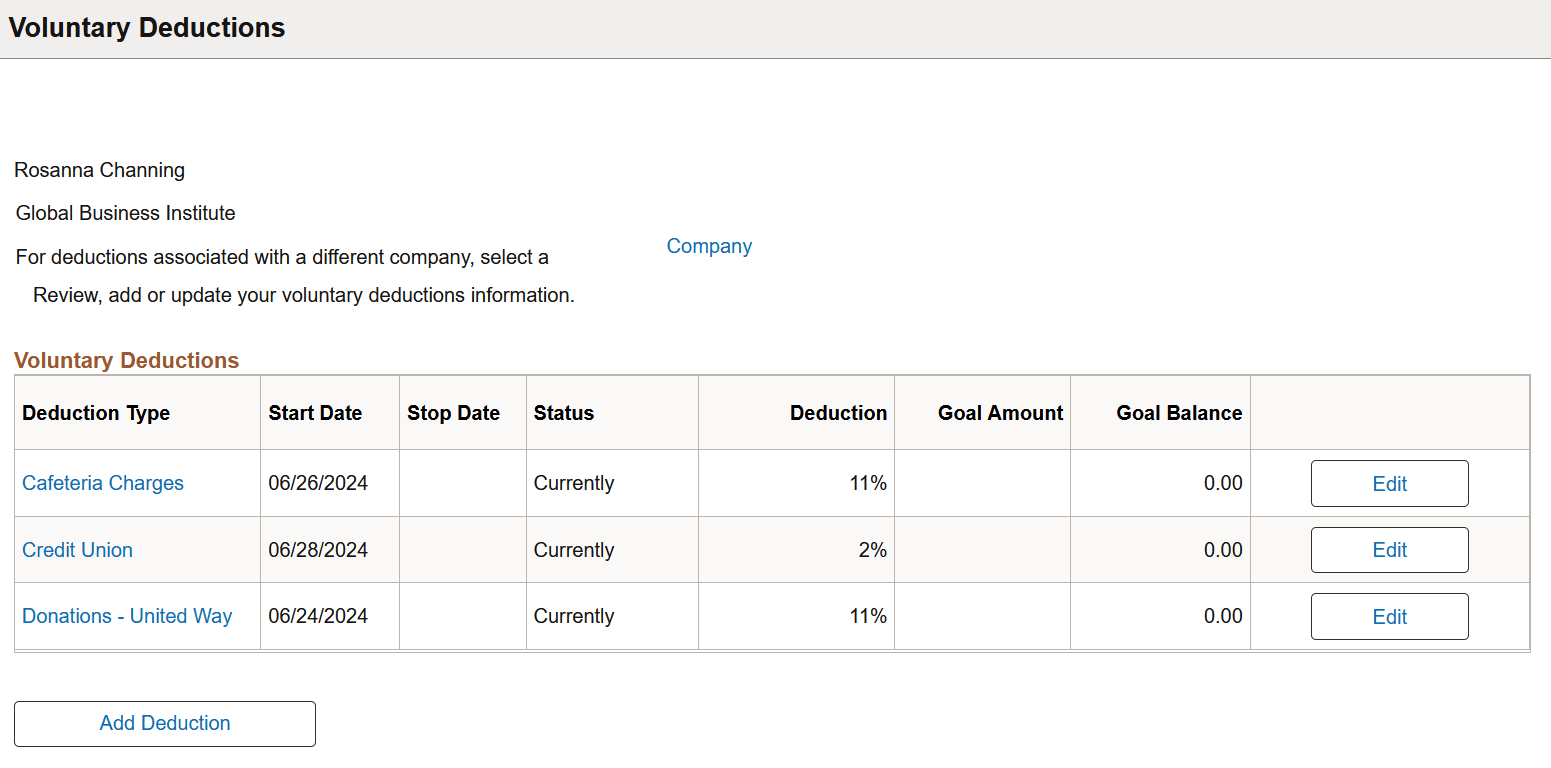Screen dimensions: 1551x768
Task: Open the Credit Union deduction details
Action: pyautogui.click(x=77, y=549)
